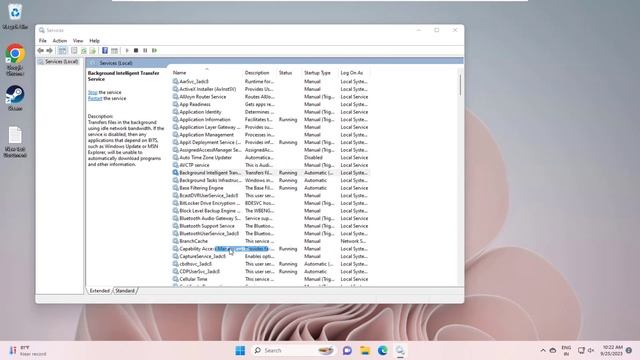This screenshot has height=360, width=640.
Task: Click the gear icon beside Block Level Backup Engine
Action: point(176,211)
